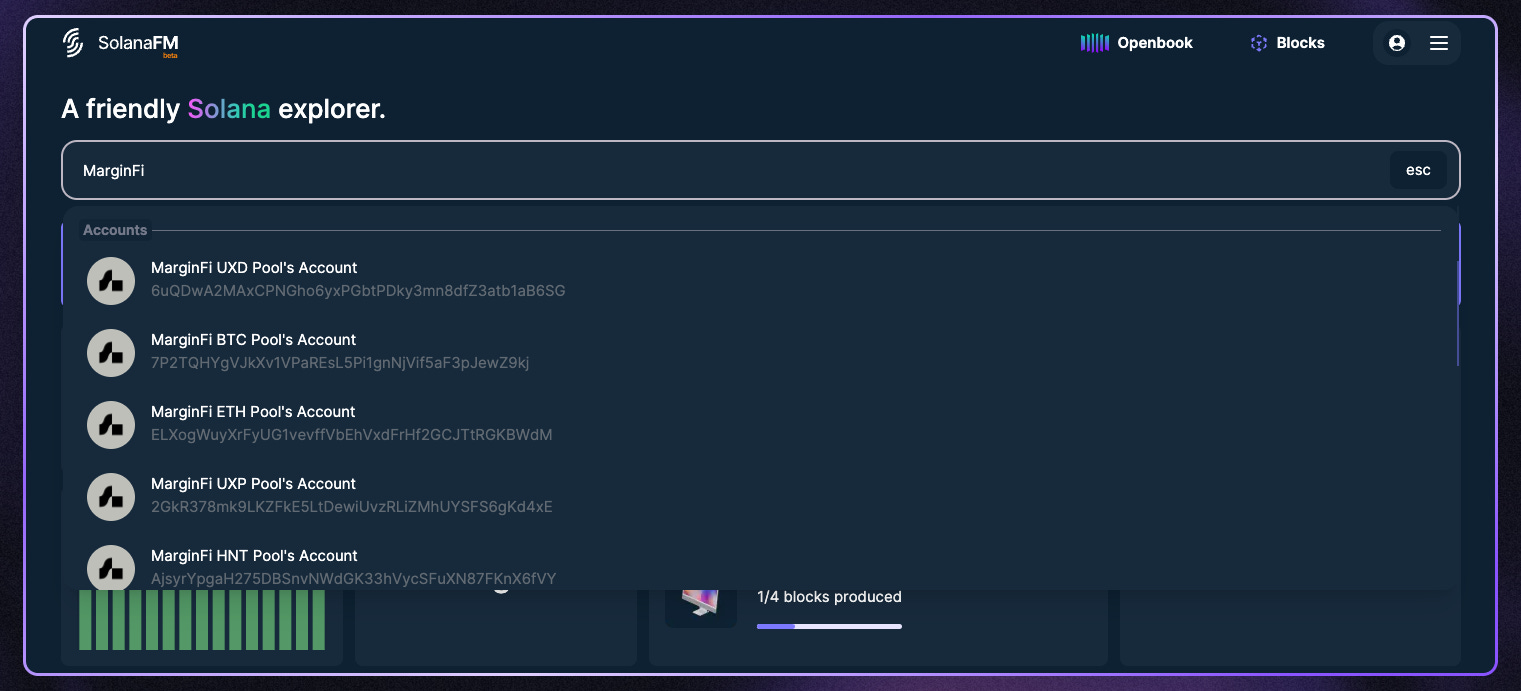
Task: Click the esc button in search bar
Action: click(1418, 170)
